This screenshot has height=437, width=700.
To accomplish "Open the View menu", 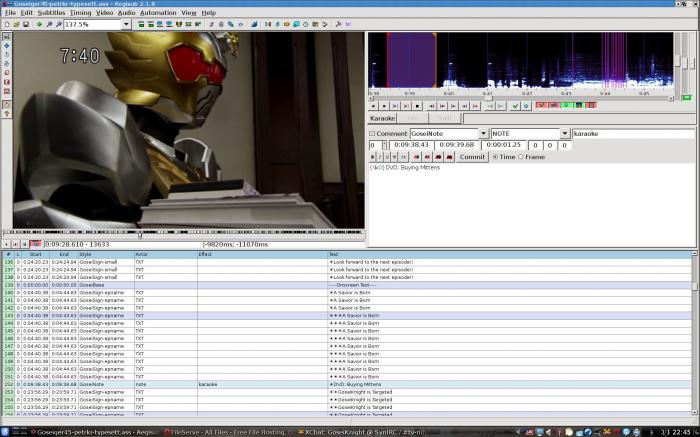I will [x=188, y=12].
